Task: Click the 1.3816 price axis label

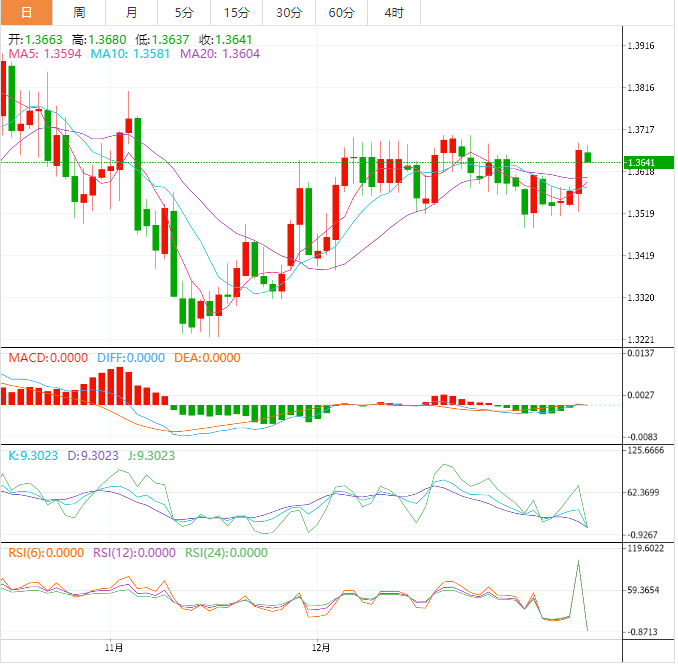Action: point(641,88)
